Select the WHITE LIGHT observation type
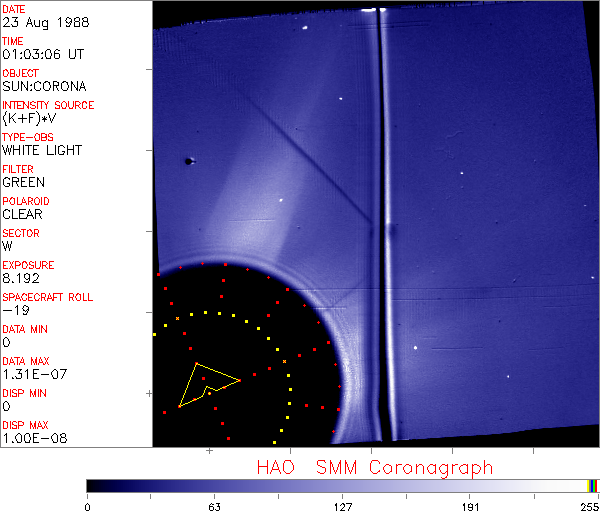Screen dimensions: 600x512 pyautogui.click(x=42, y=150)
